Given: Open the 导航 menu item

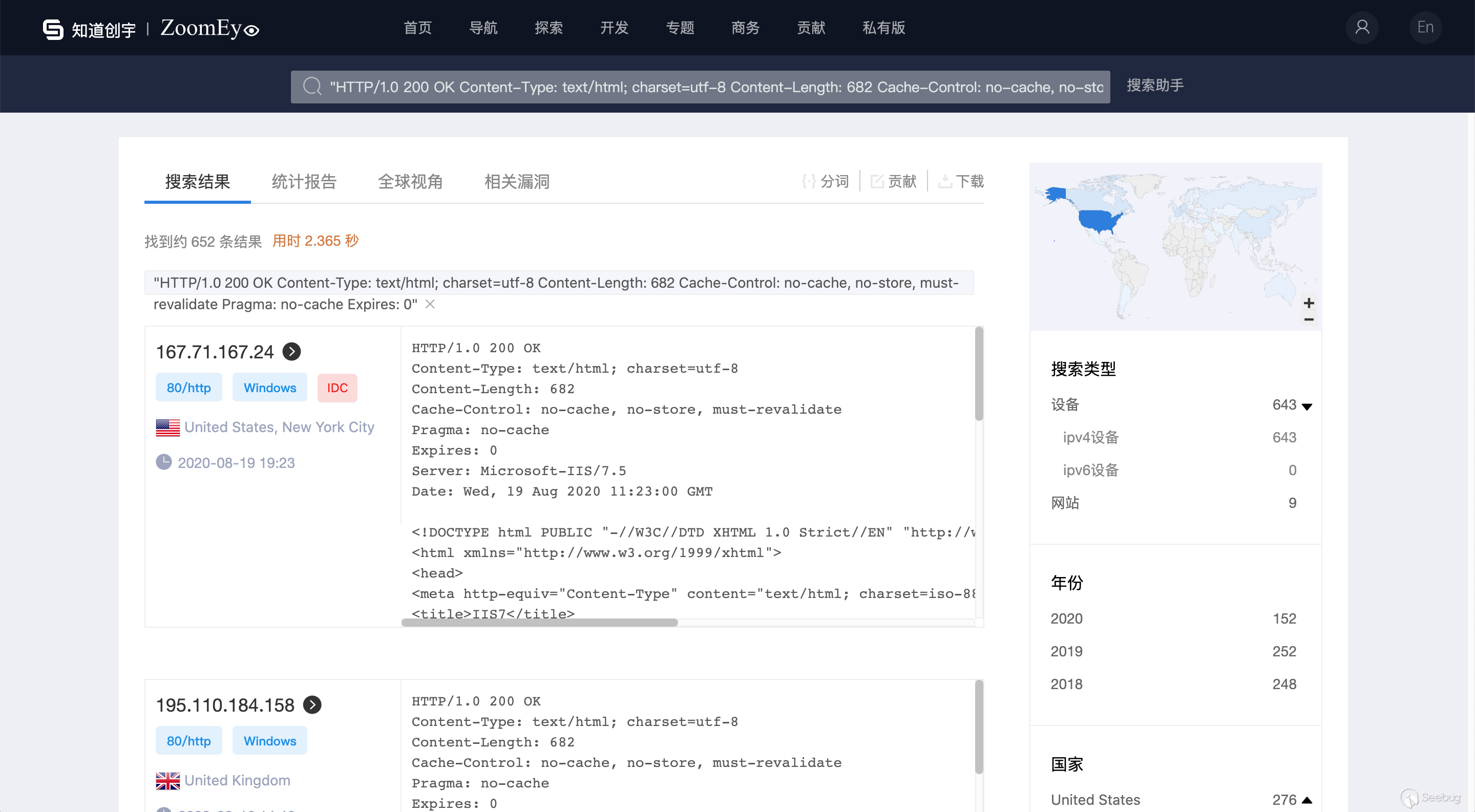Looking at the screenshot, I should (482, 28).
